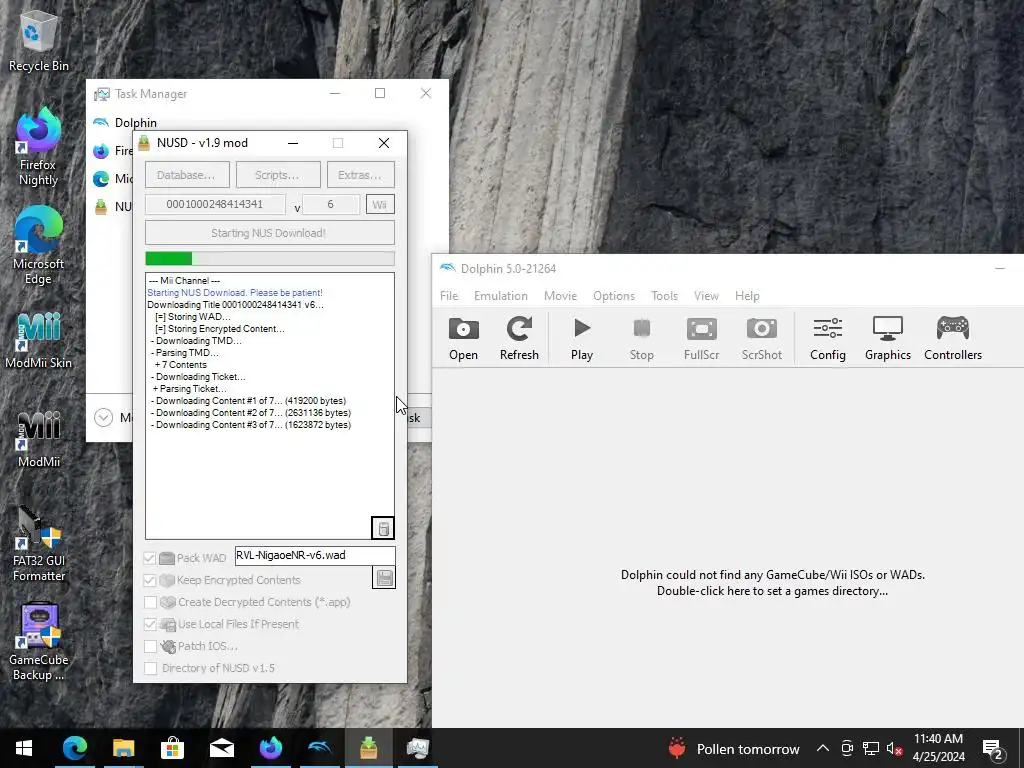Refresh the Dolphin game list

[519, 338]
